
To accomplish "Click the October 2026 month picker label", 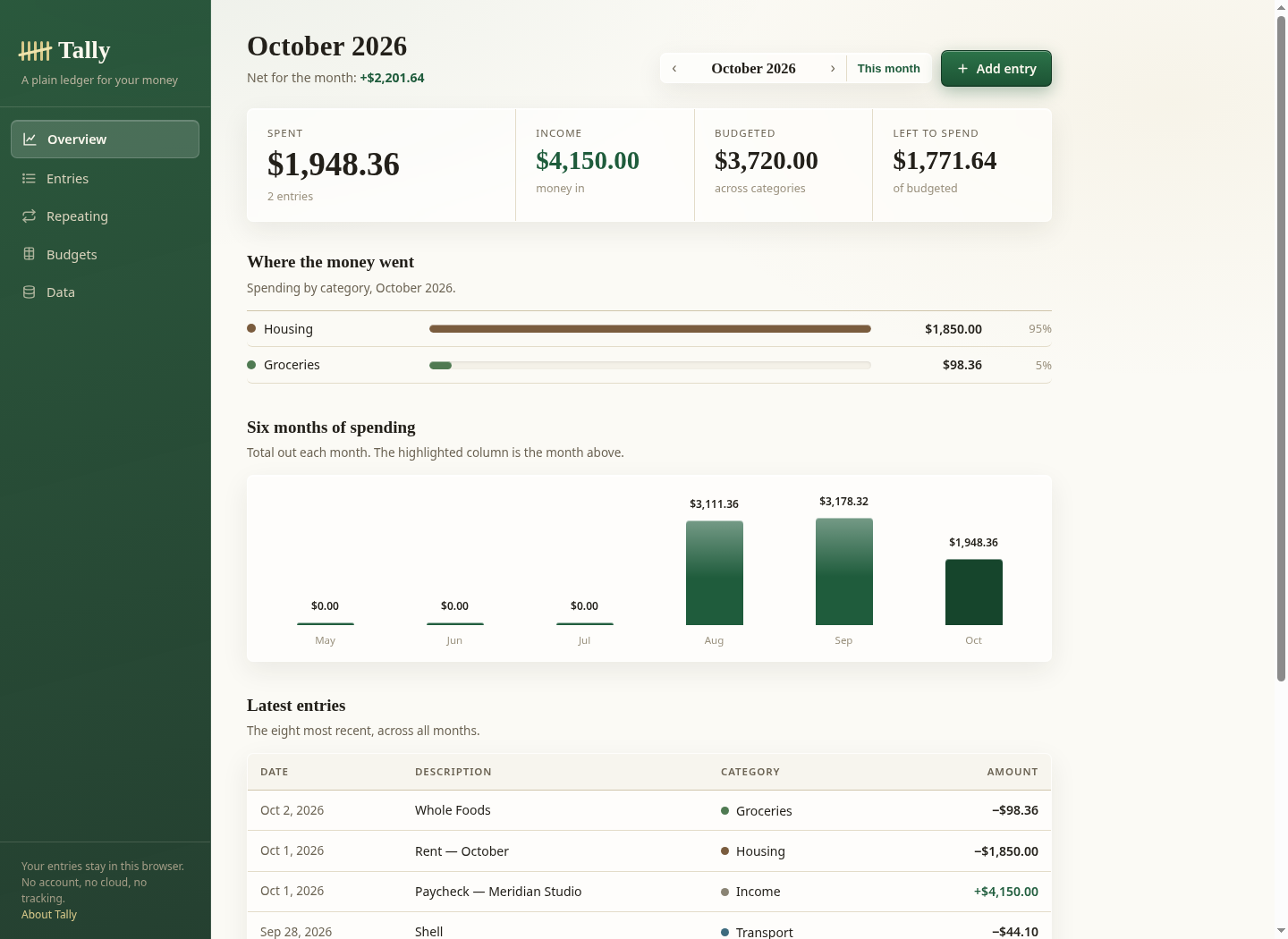I will pos(753,69).
